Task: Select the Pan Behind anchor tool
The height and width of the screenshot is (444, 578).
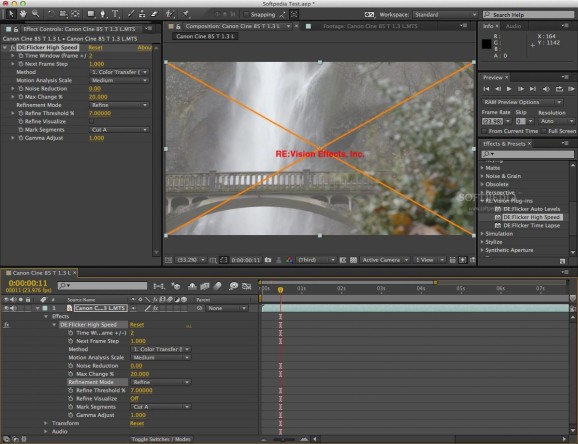Action: coord(75,14)
